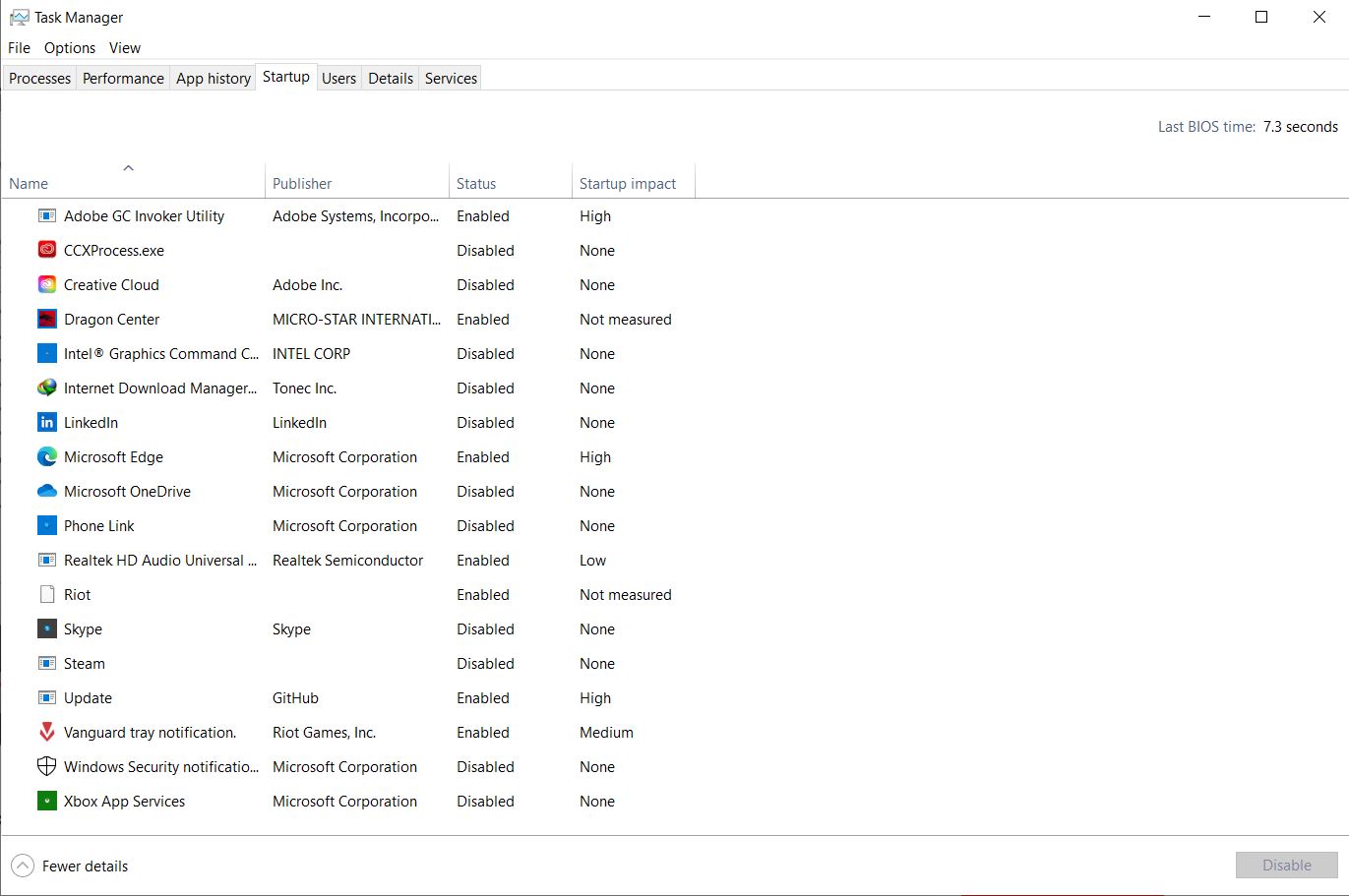This screenshot has width=1349, height=896.
Task: Select the Dragon Center icon
Action: [46, 319]
